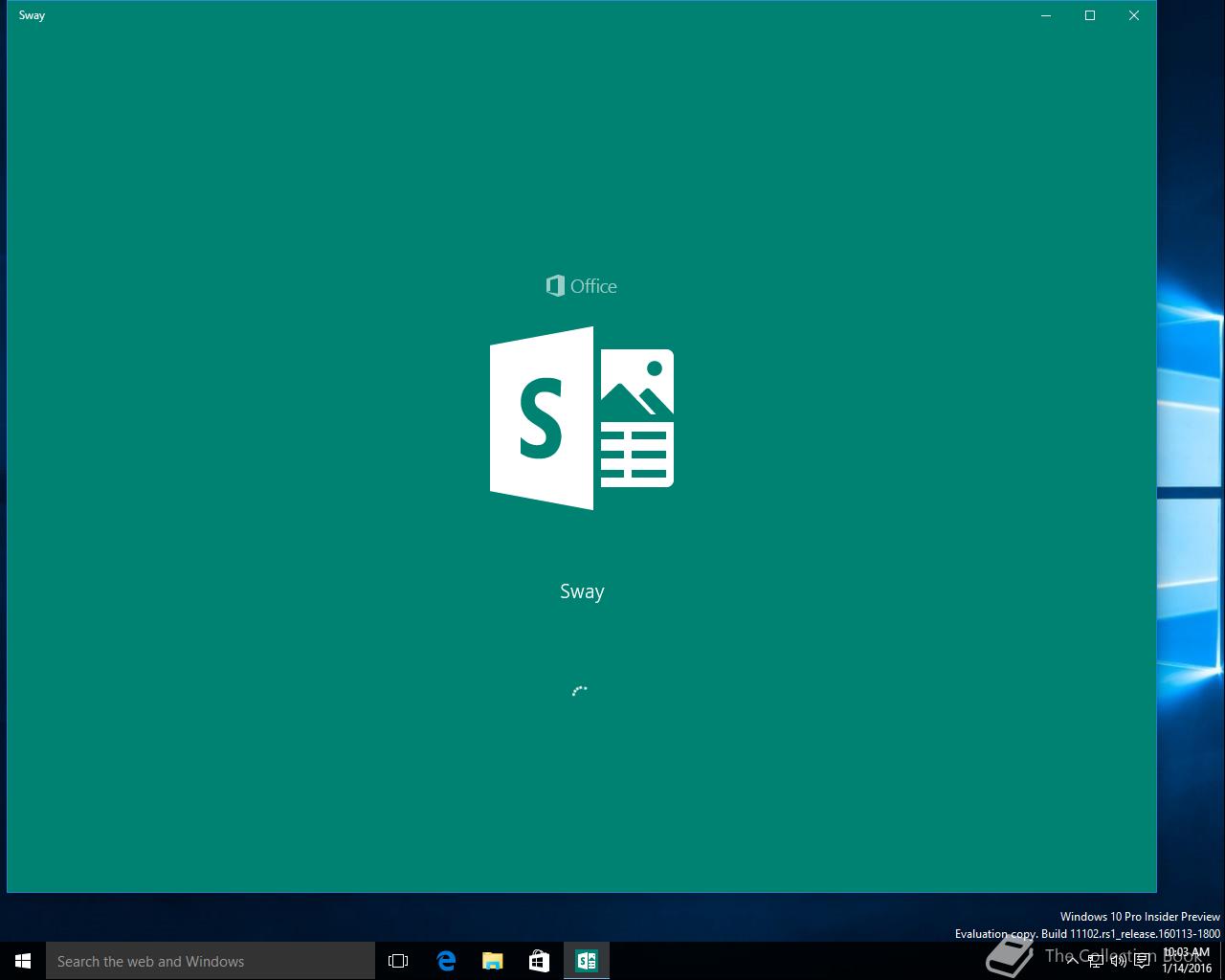Open the volume control in the tray
1225x980 pixels.
[x=1118, y=961]
